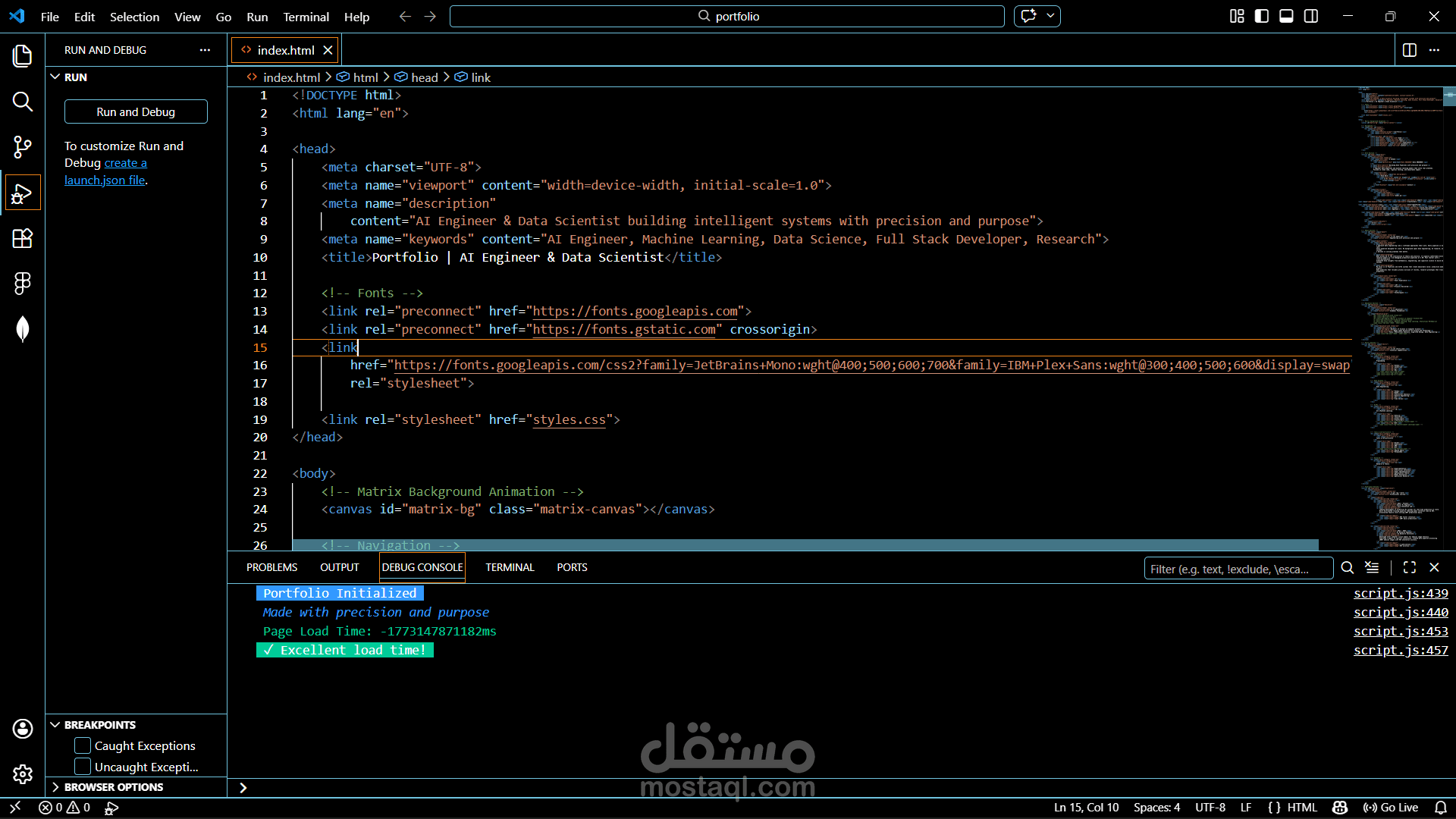Open the Terminal menu
Image resolution: width=1456 pixels, height=819 pixels.
tap(306, 17)
